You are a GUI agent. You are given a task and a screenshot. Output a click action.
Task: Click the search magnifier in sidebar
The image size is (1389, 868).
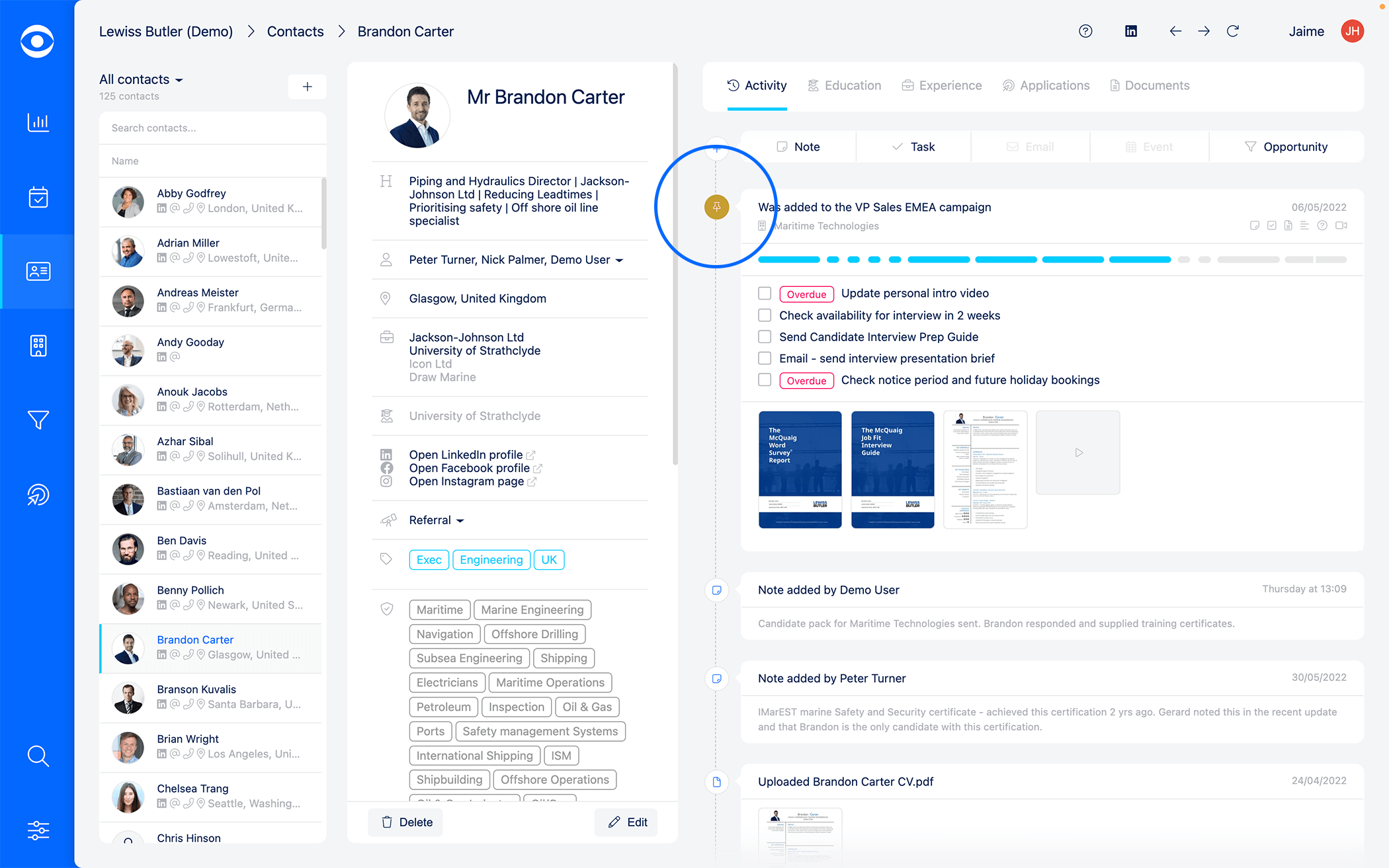click(38, 756)
